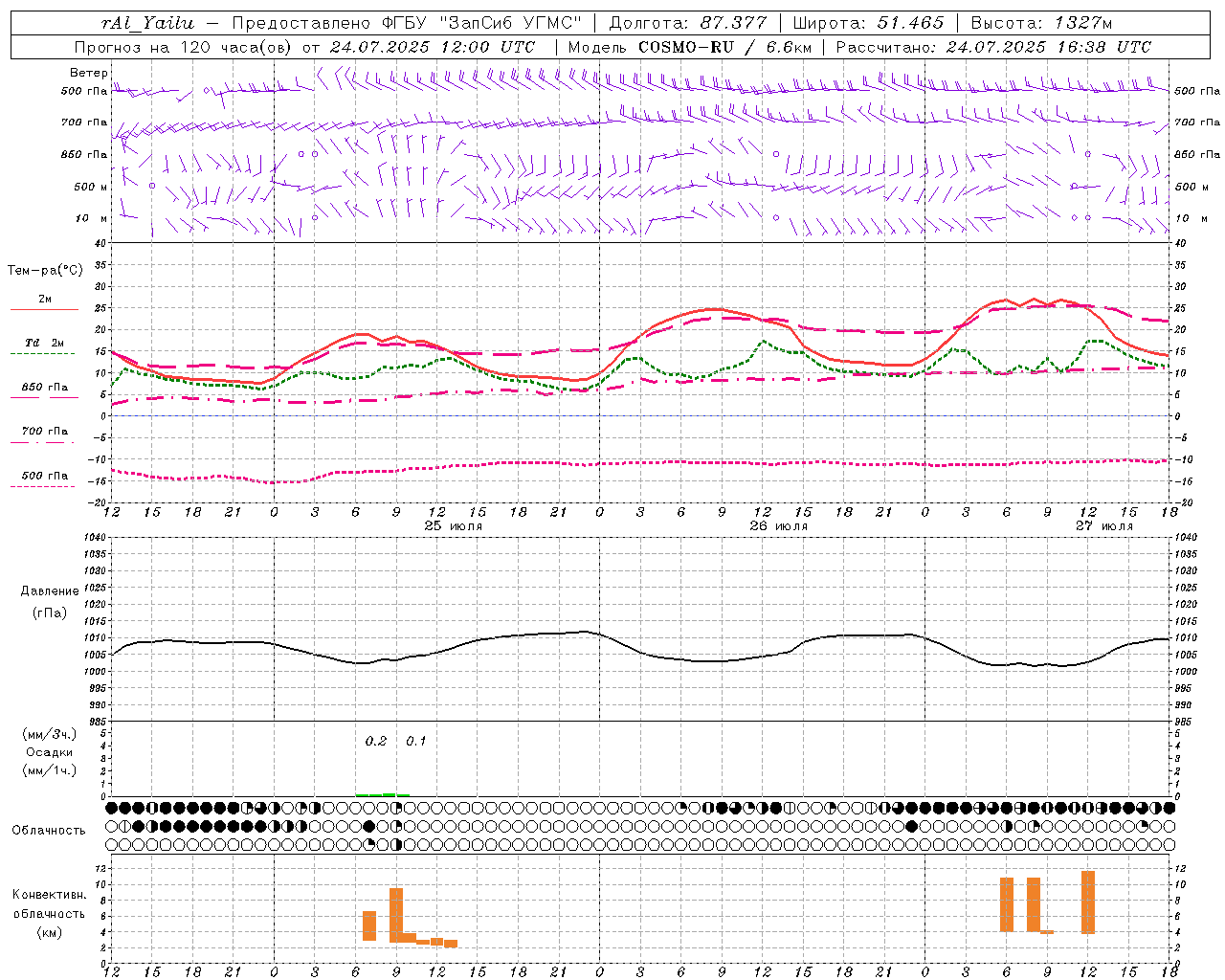
Task: Click the 25 июля date label
Action: 454,526
